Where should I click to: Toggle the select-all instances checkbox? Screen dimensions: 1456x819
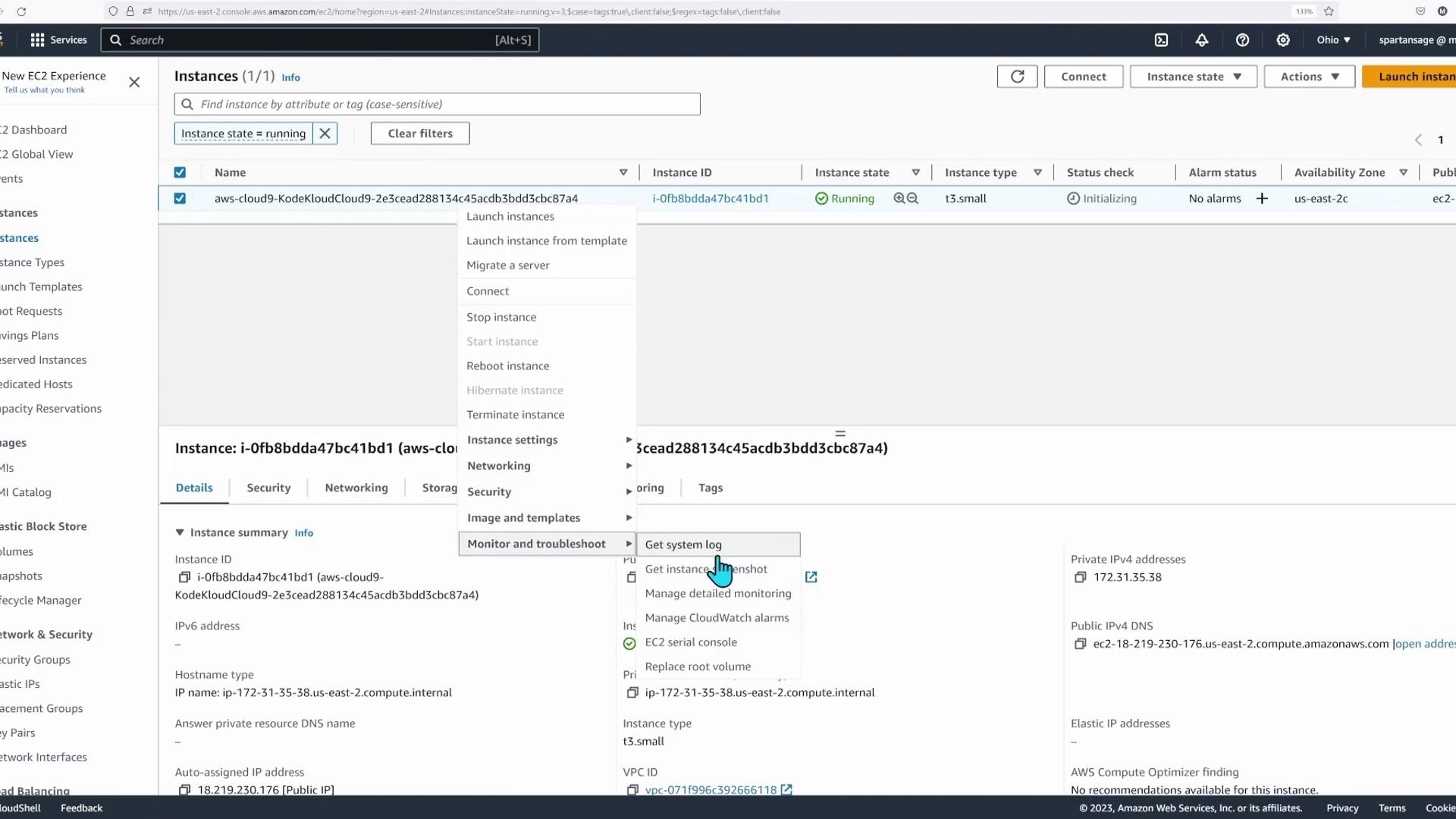[x=180, y=173]
